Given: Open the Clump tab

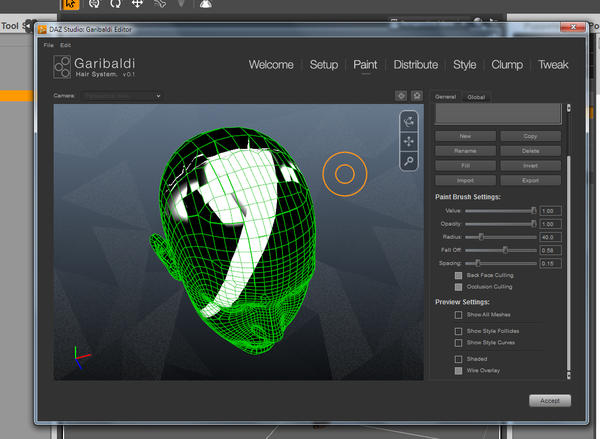Looking at the screenshot, I should pos(507,65).
